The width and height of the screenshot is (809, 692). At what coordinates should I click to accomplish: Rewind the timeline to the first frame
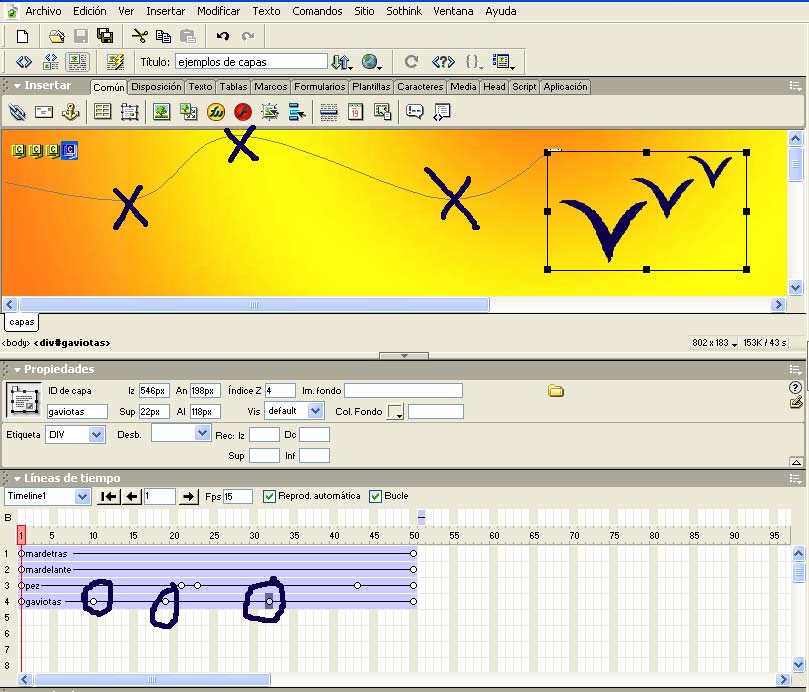pyautogui.click(x=108, y=496)
